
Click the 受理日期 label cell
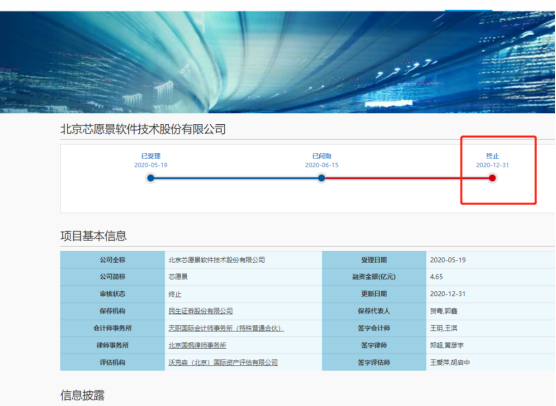pos(374,260)
